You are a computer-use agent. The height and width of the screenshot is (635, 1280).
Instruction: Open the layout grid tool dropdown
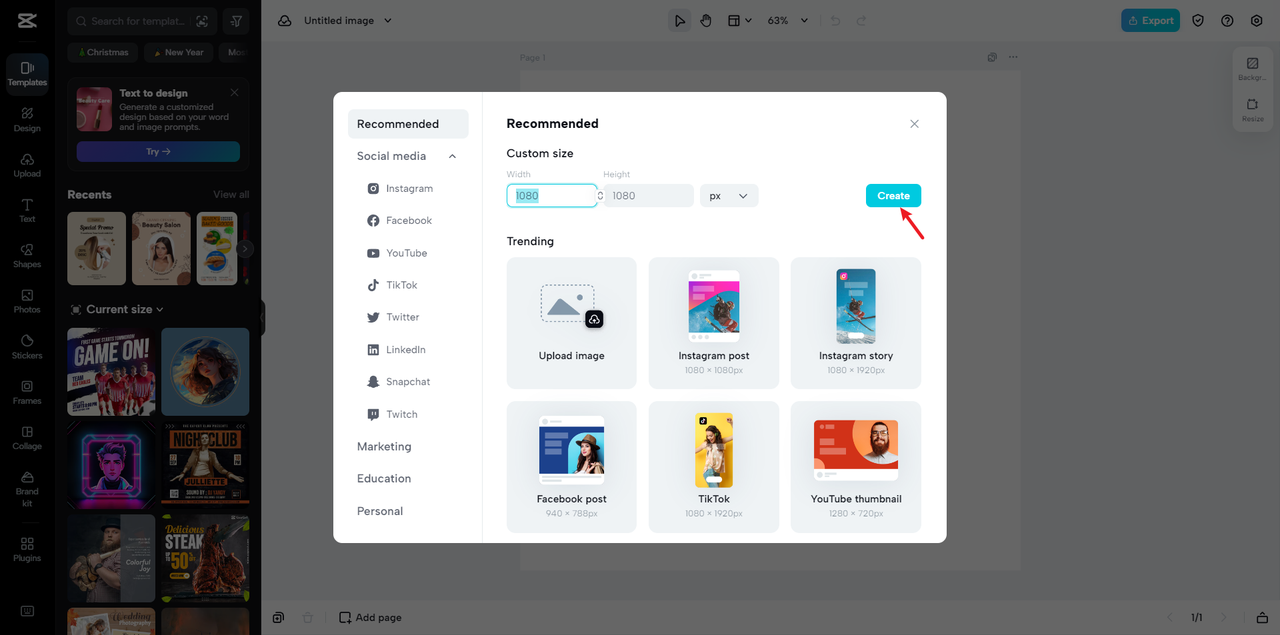[x=739, y=20]
